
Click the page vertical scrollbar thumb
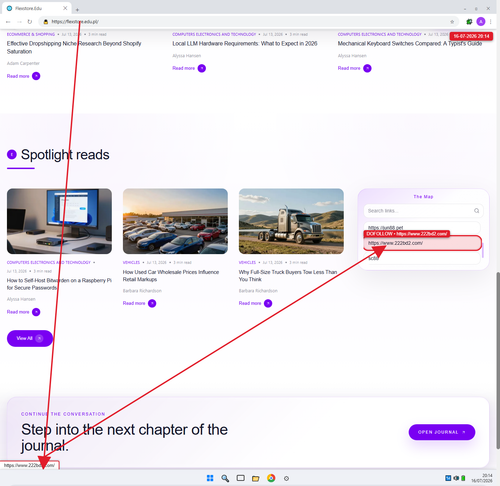[498, 360]
